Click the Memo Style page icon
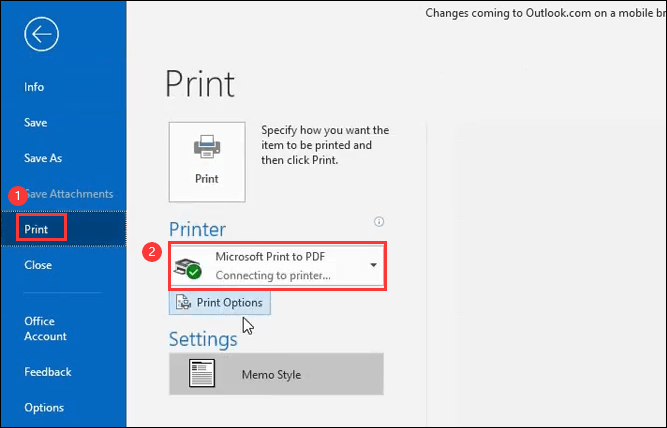This screenshot has height=428, width=667. [202, 374]
